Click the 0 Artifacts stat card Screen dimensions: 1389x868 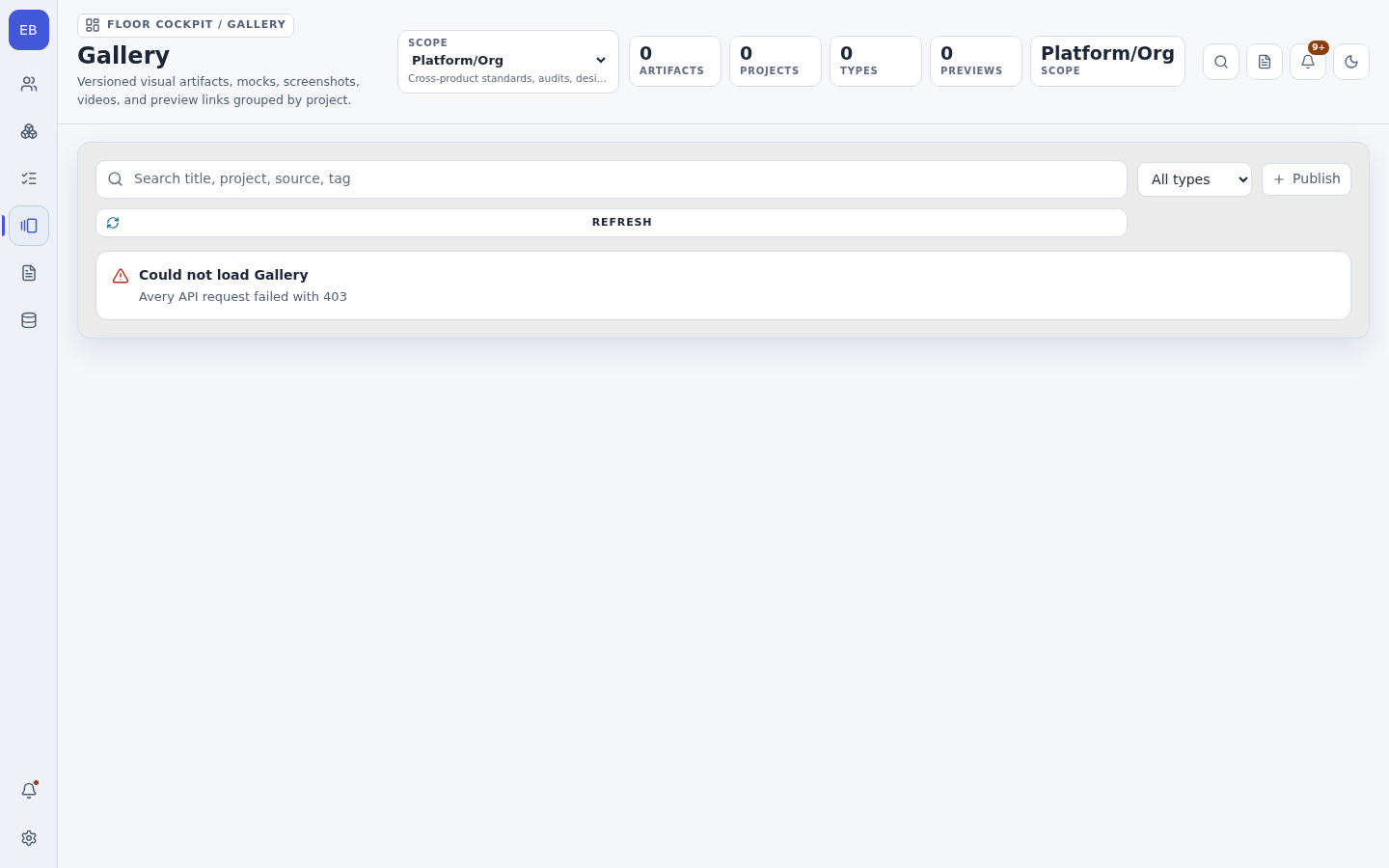(x=675, y=62)
